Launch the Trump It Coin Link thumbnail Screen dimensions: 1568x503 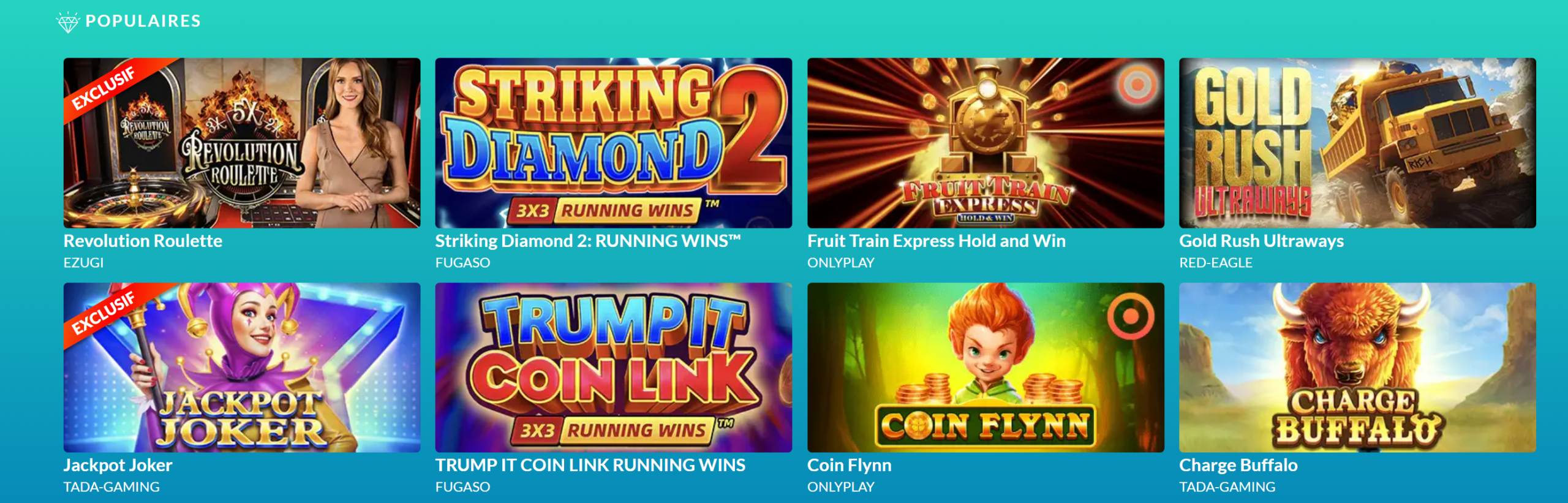point(614,368)
